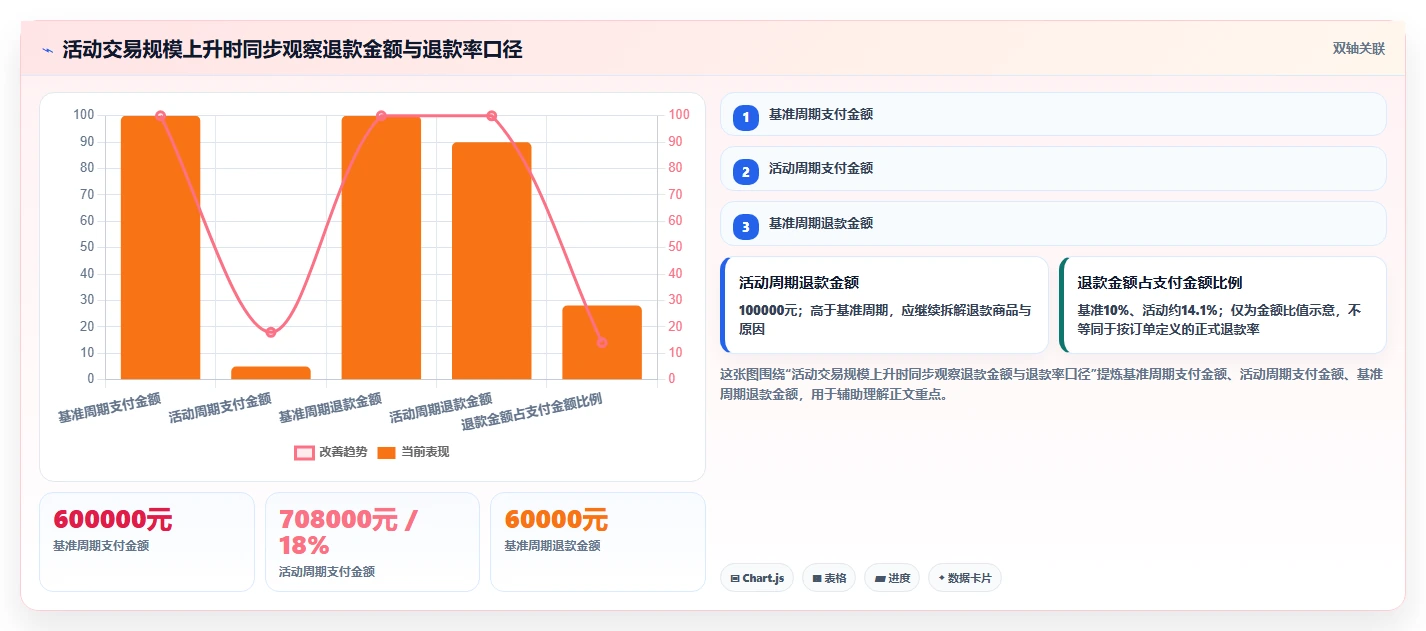
Task: Select list item 2 活动周期支付金额
Action: click(x=1053, y=168)
